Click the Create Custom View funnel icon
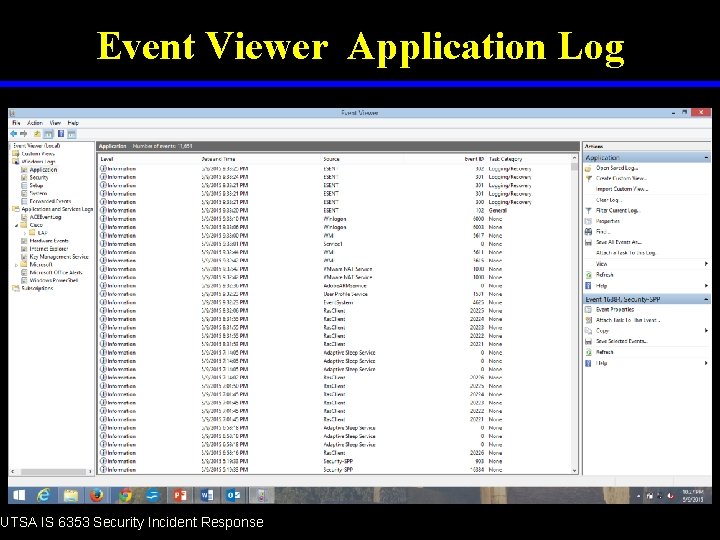The height and width of the screenshot is (540, 720). (x=588, y=179)
